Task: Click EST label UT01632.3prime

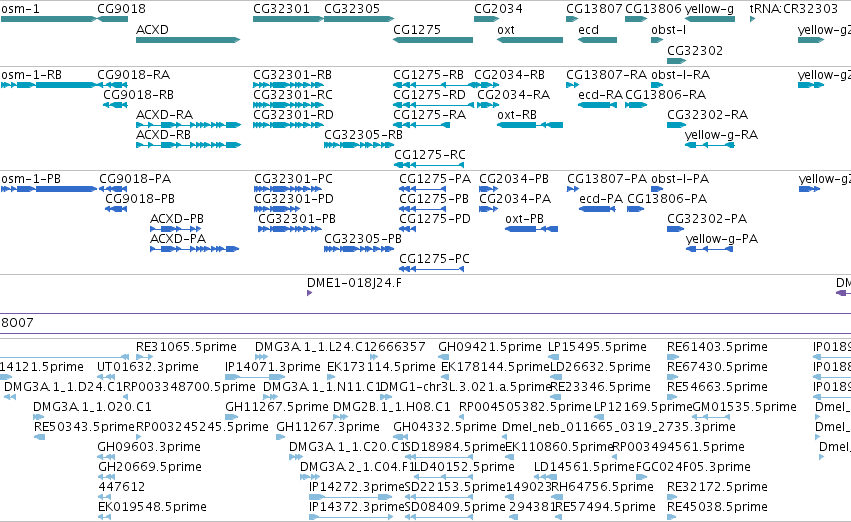Action: click(148, 367)
